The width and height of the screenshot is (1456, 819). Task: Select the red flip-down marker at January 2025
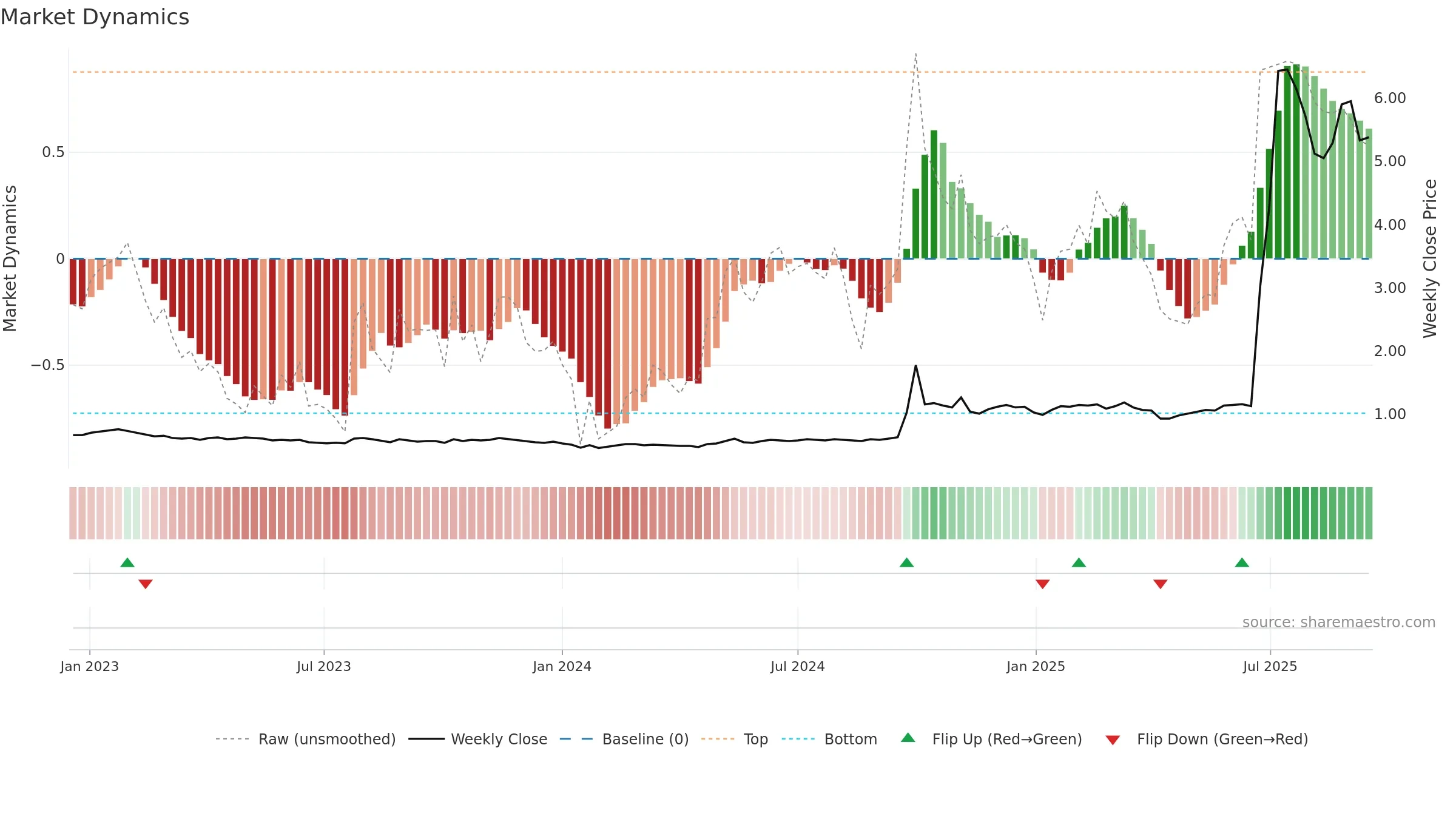[1043, 584]
